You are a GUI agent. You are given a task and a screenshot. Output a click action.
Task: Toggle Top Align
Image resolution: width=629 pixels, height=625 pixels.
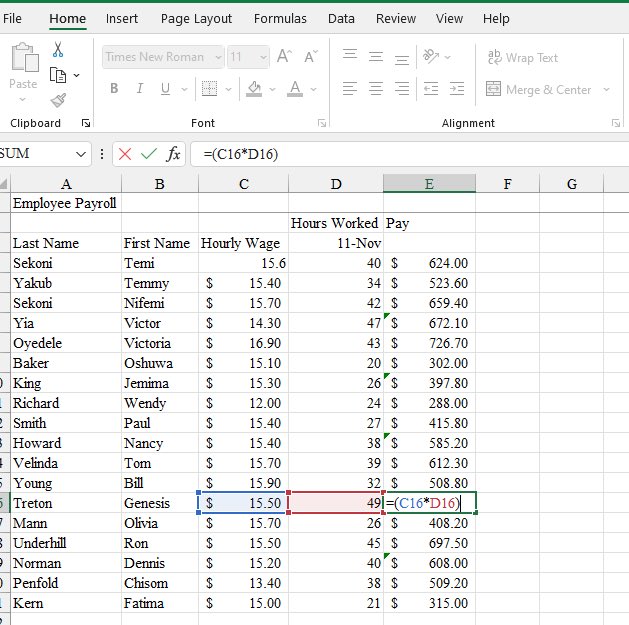(350, 54)
